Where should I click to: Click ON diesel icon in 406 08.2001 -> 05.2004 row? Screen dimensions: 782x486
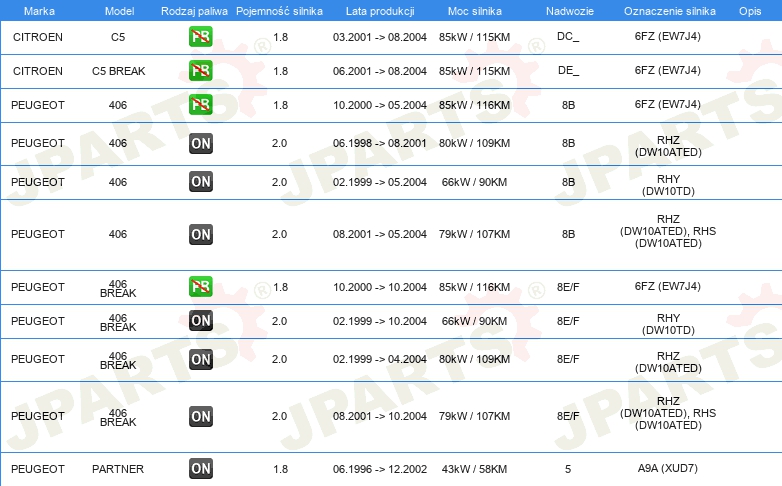pyautogui.click(x=201, y=235)
